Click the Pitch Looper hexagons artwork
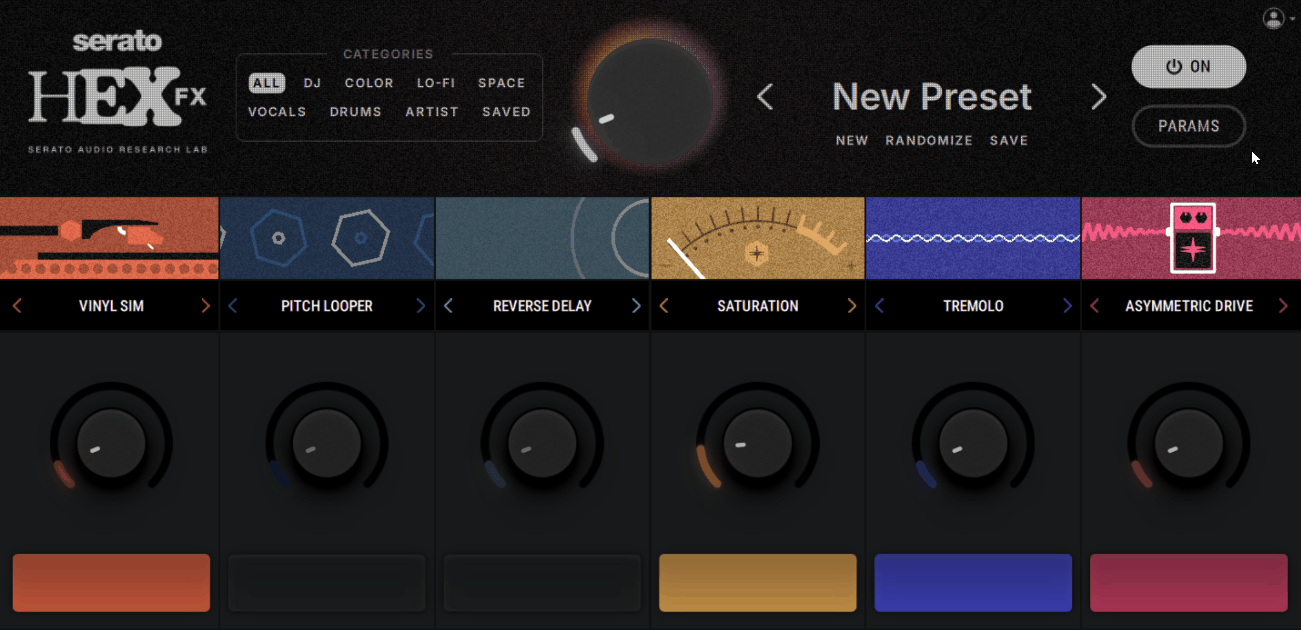 327,238
